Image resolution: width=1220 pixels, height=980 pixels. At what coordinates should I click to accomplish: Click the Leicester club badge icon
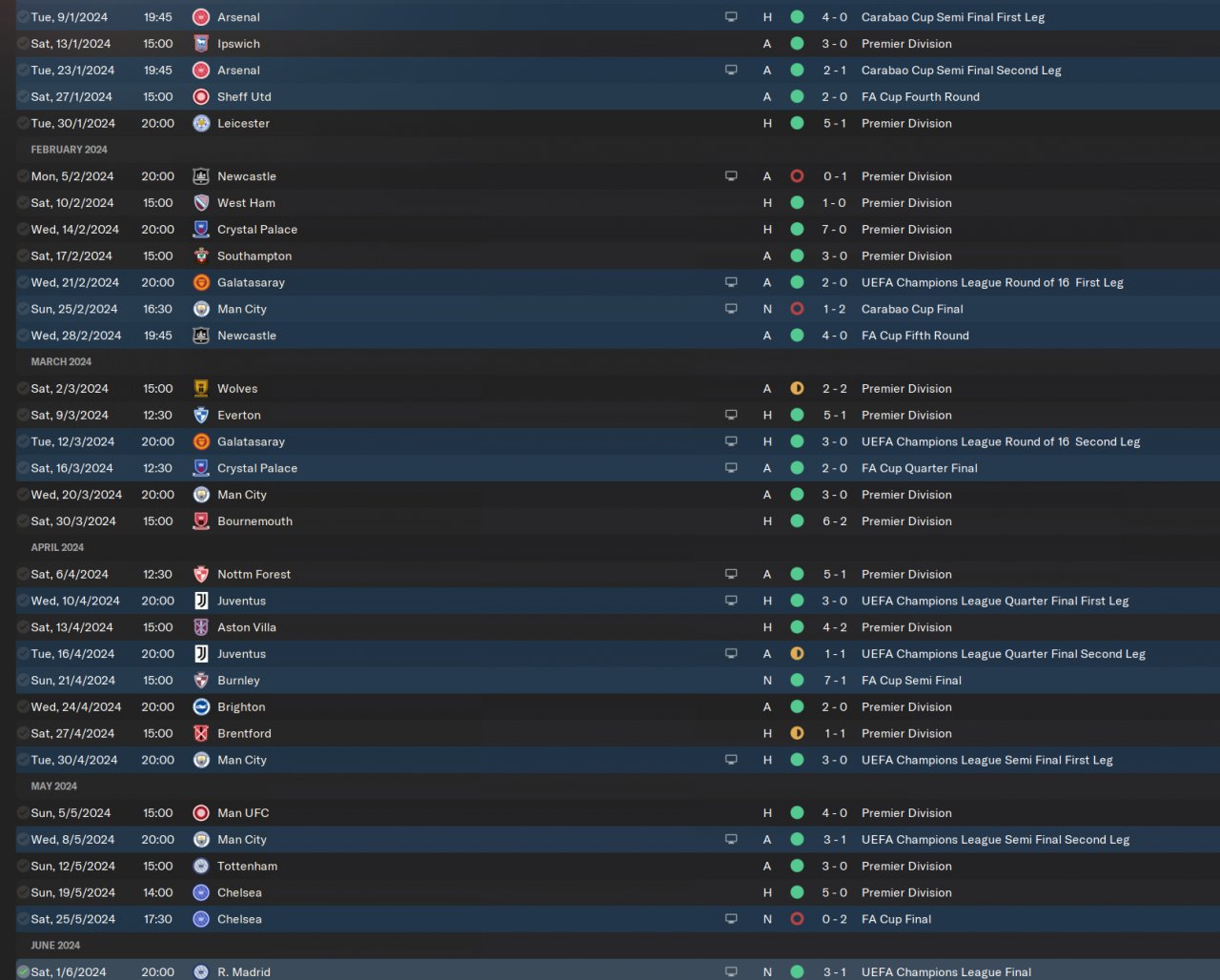point(201,124)
